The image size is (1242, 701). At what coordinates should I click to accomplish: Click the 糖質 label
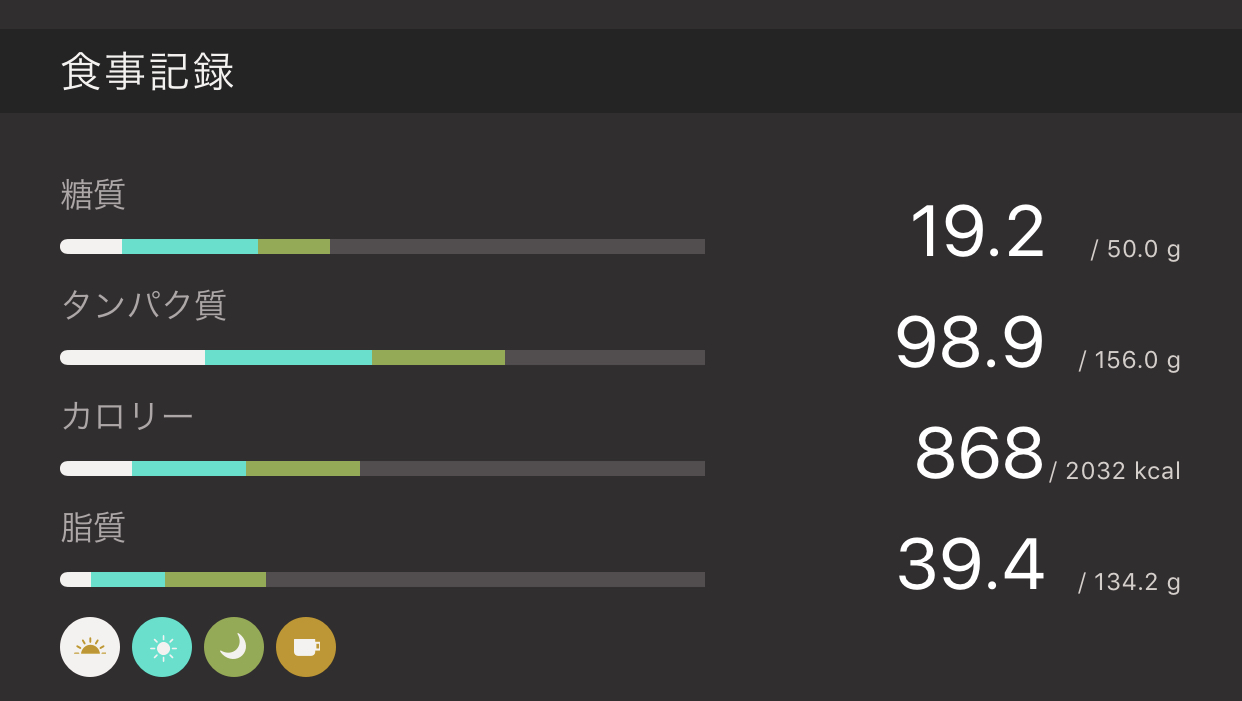point(93,194)
